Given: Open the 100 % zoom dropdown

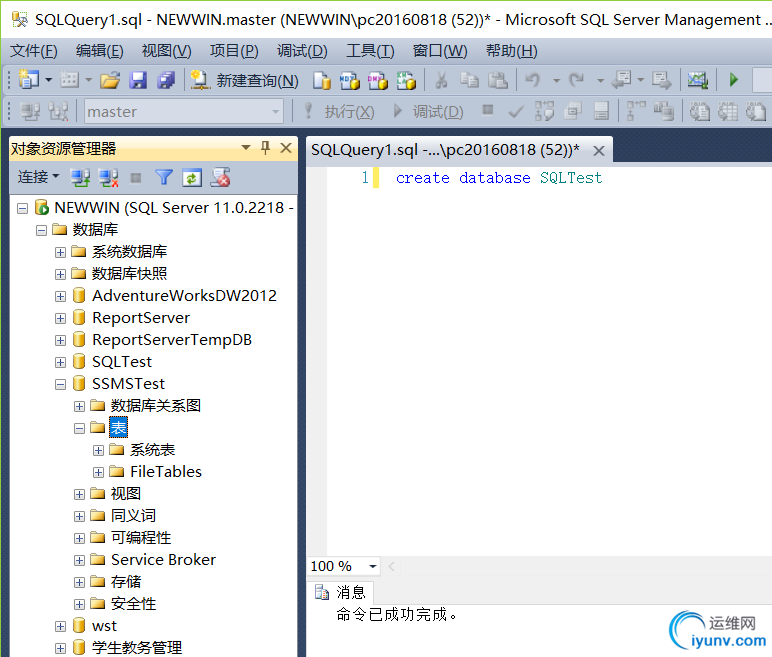Looking at the screenshot, I should point(373,566).
